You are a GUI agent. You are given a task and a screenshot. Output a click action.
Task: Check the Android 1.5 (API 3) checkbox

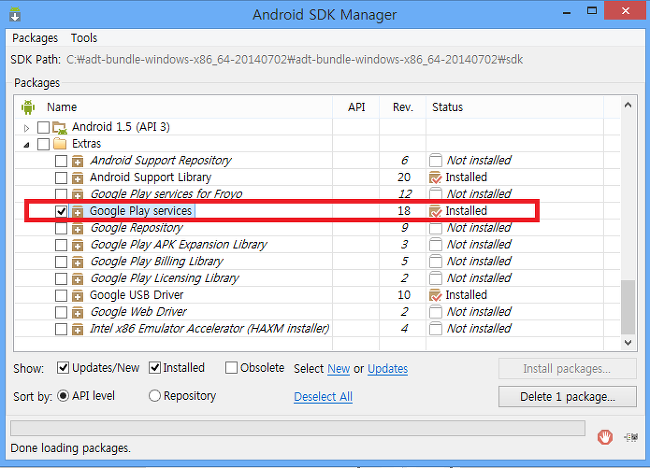point(43,127)
